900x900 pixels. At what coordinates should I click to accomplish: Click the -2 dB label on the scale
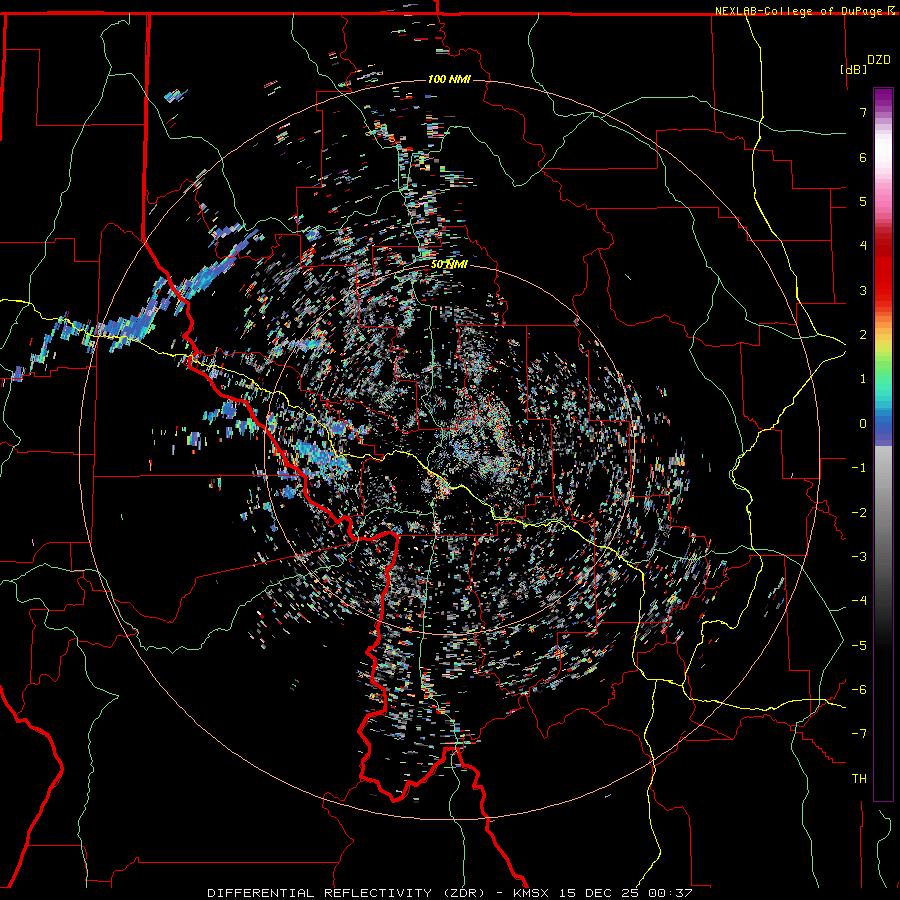pos(859,513)
